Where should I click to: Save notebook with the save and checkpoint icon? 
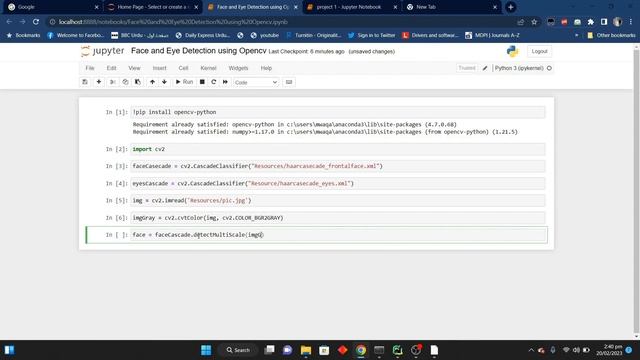tap(85, 82)
